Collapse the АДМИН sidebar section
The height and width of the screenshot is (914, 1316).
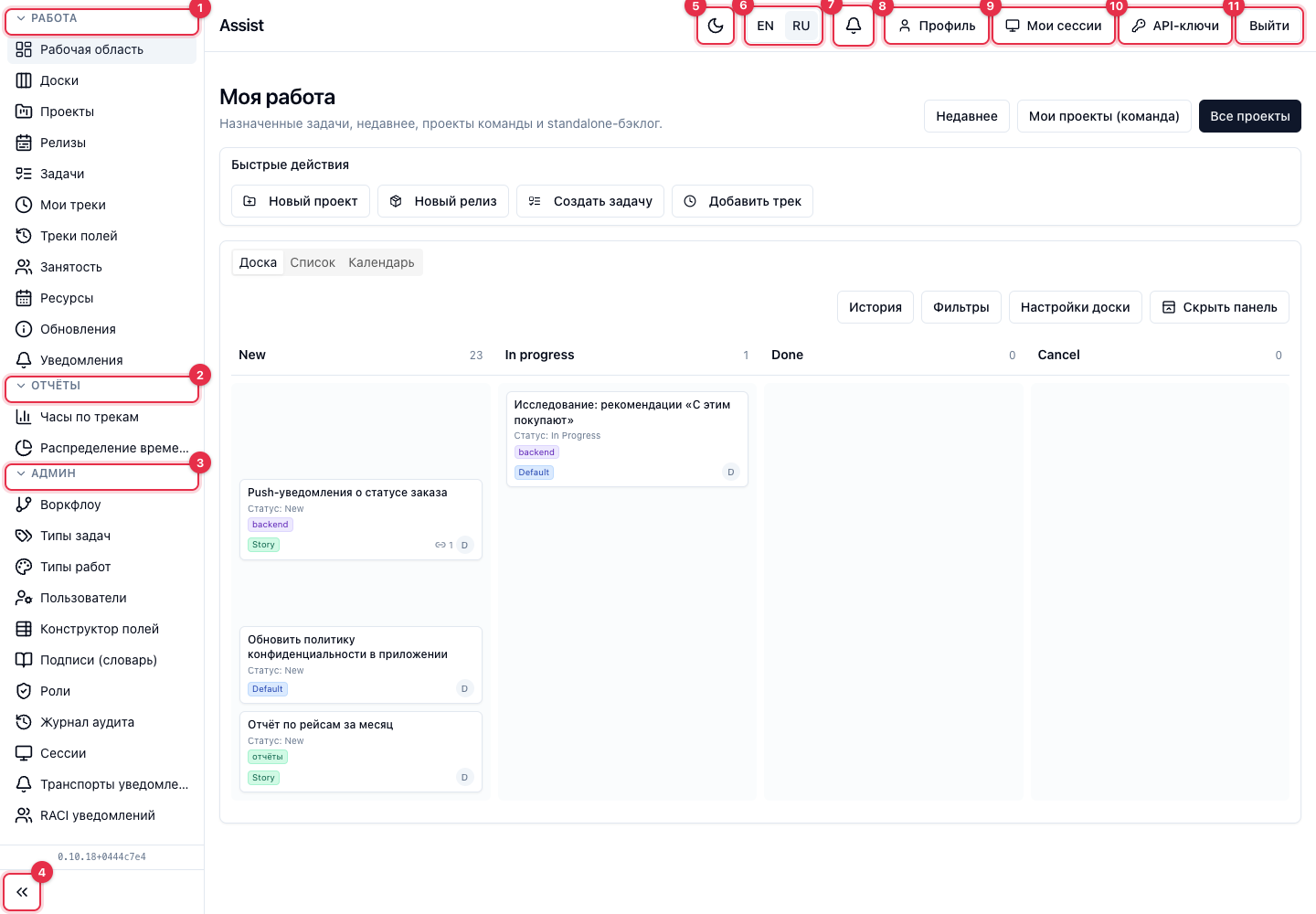tap(101, 473)
